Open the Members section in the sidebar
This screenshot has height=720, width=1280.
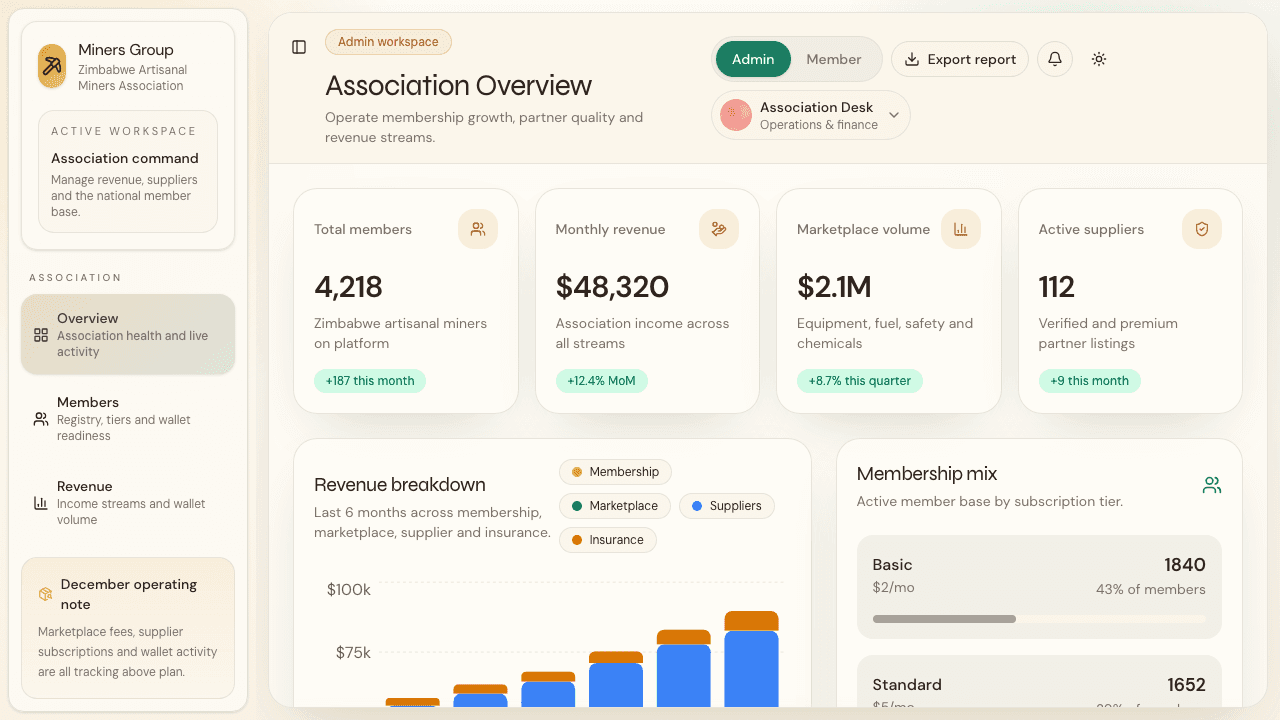coord(127,418)
